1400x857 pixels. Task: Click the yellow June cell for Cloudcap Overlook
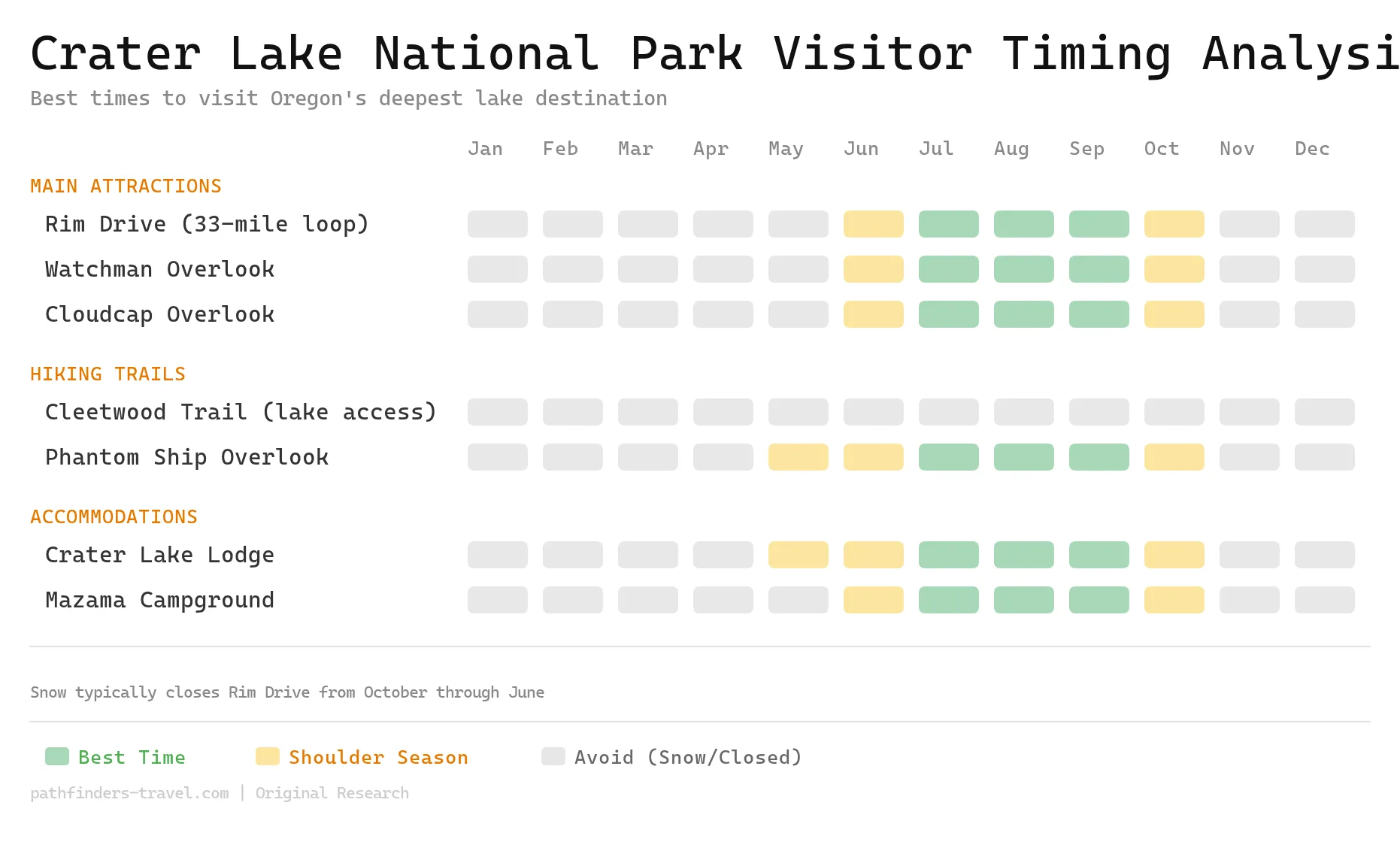click(873, 314)
